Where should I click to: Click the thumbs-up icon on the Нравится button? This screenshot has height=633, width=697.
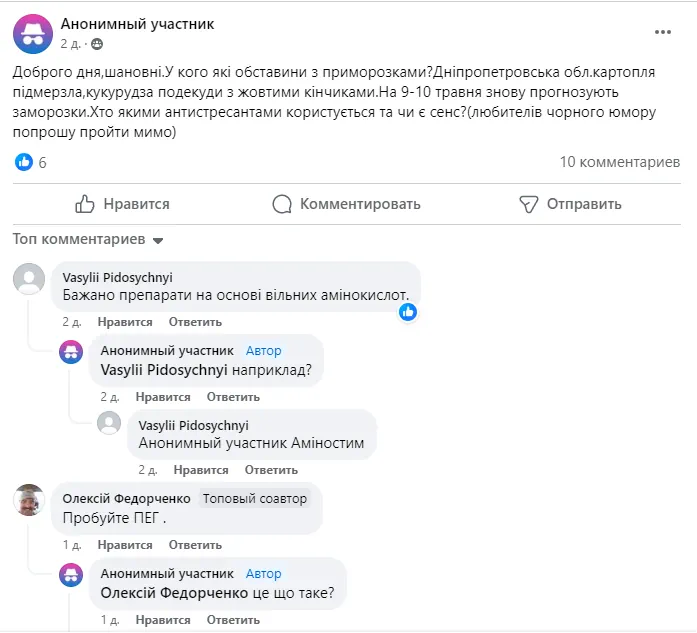86,204
